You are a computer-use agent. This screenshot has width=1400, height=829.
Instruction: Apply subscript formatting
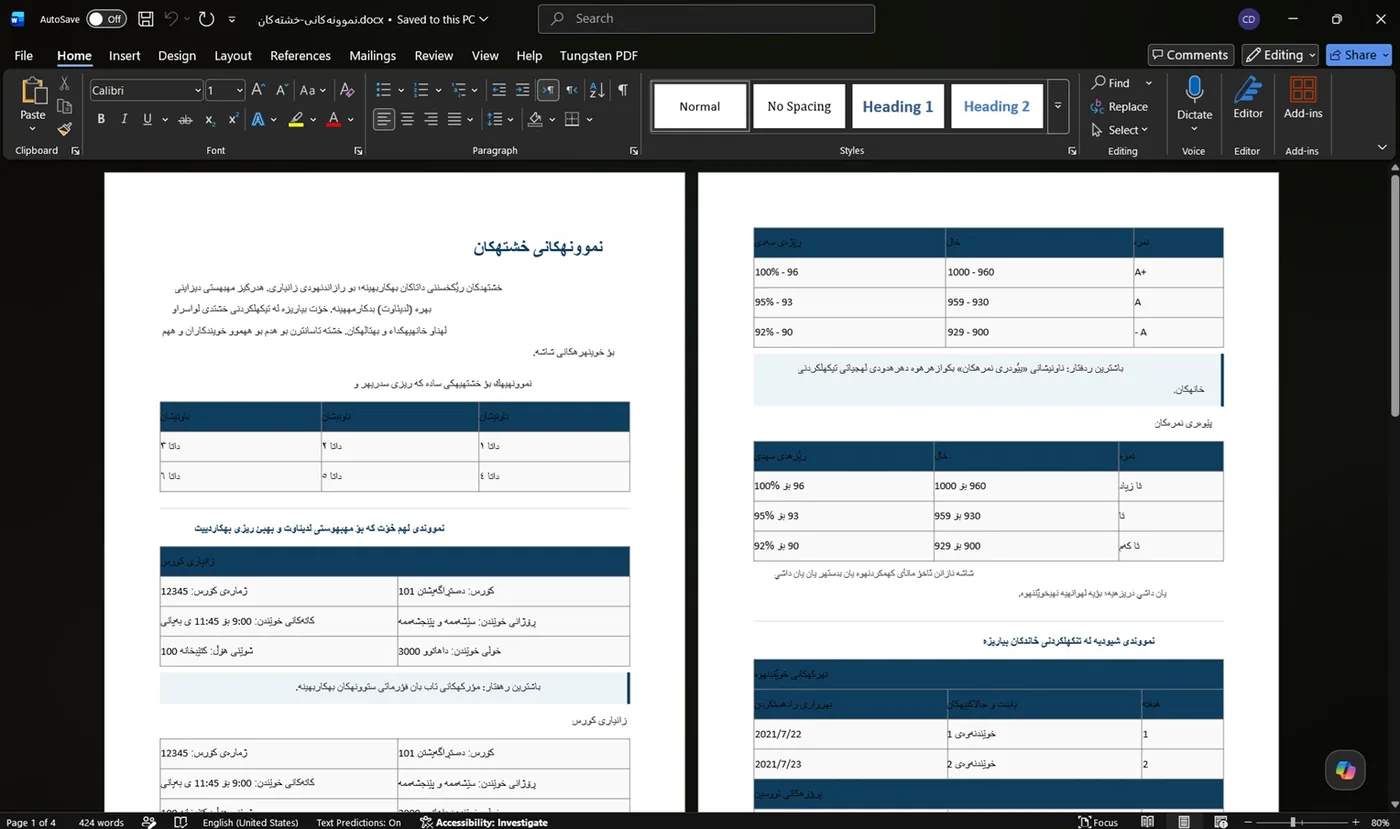click(210, 119)
